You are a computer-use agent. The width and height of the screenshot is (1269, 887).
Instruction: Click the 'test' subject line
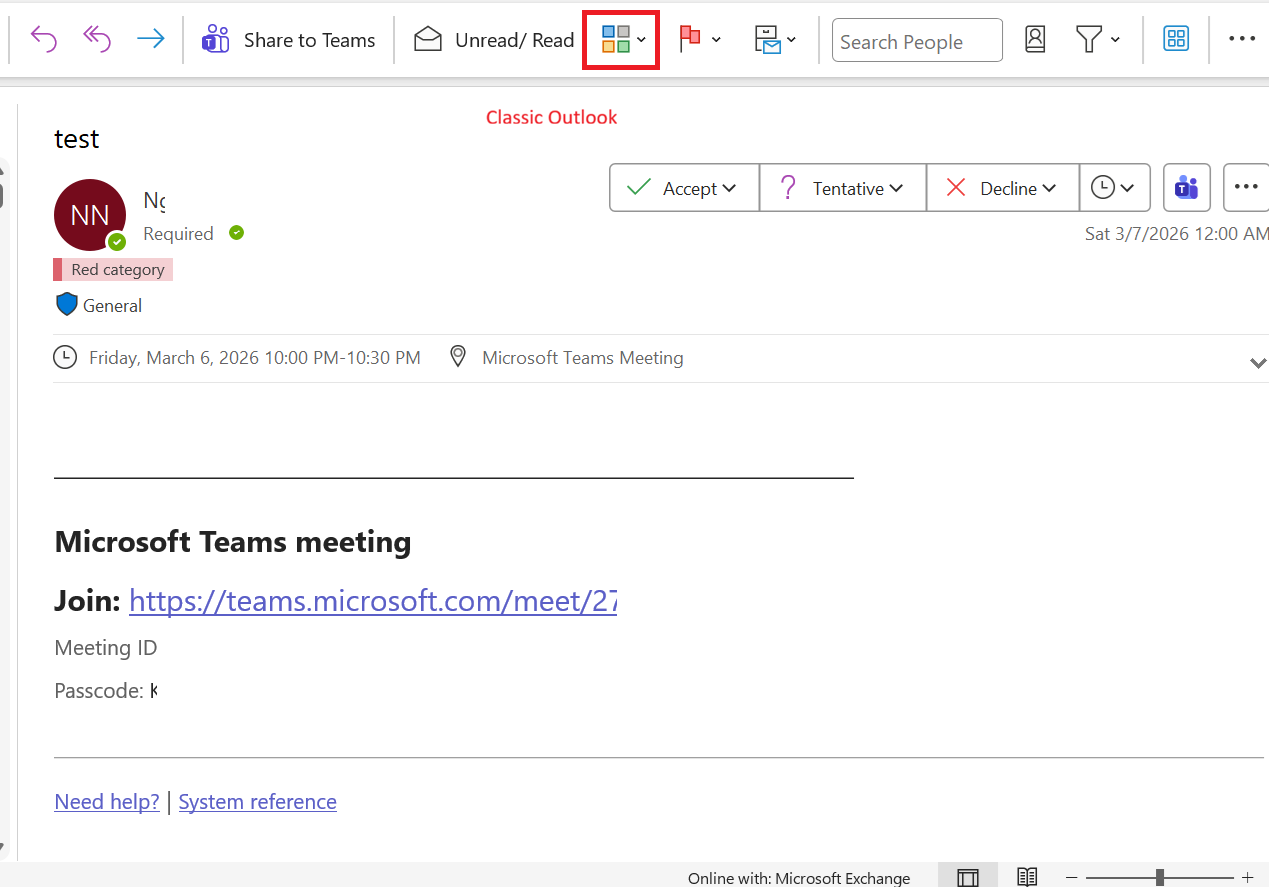(x=77, y=139)
